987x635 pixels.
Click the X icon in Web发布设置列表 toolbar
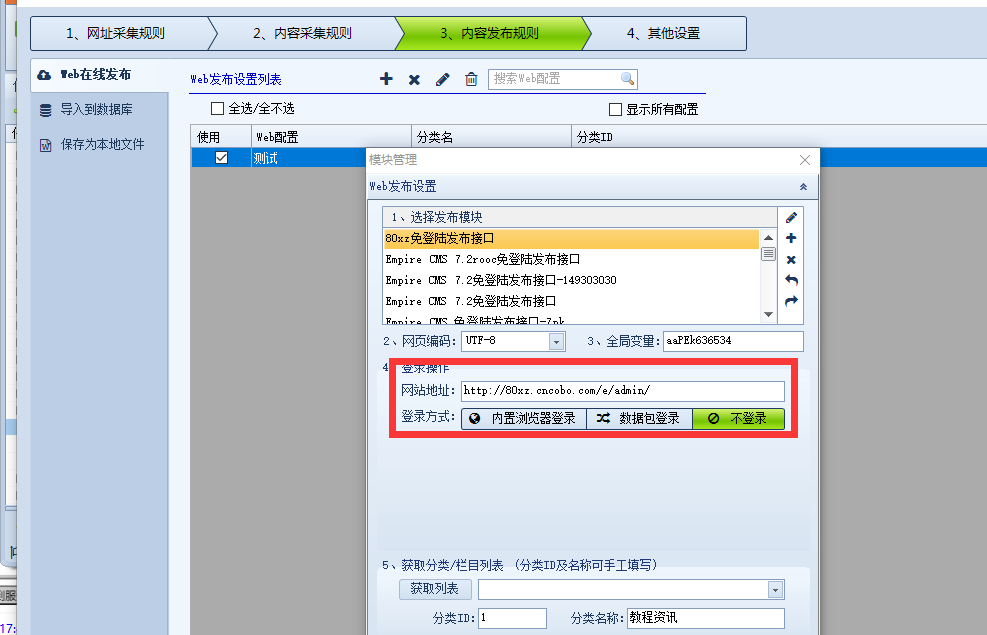click(x=414, y=79)
